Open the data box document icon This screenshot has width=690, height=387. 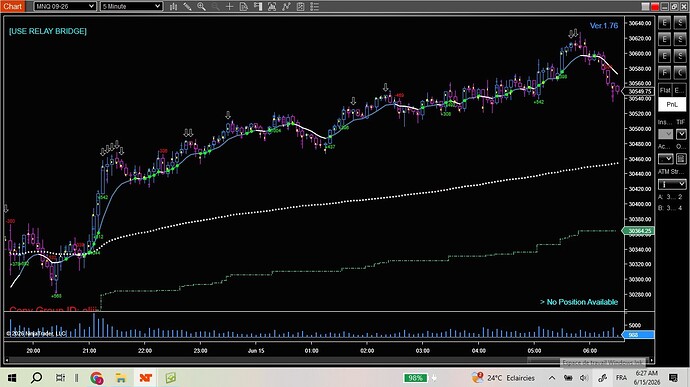243,7
